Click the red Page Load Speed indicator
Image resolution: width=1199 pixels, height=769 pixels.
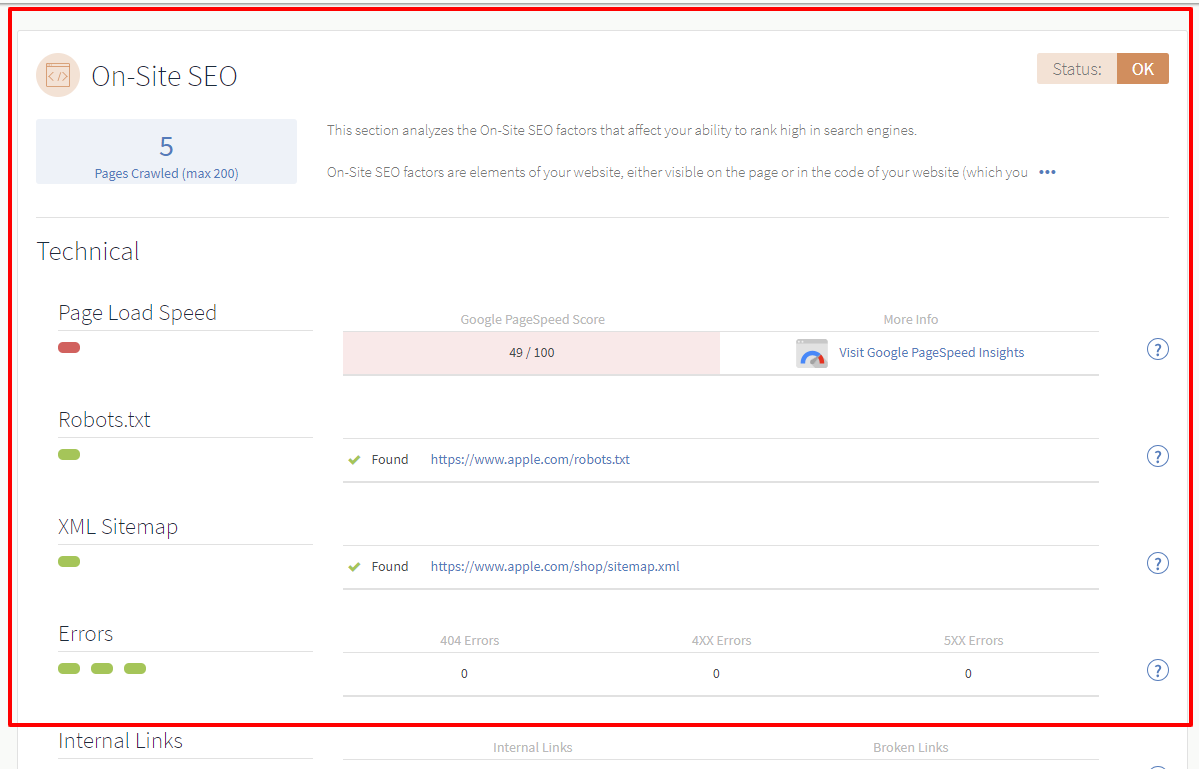click(x=69, y=348)
